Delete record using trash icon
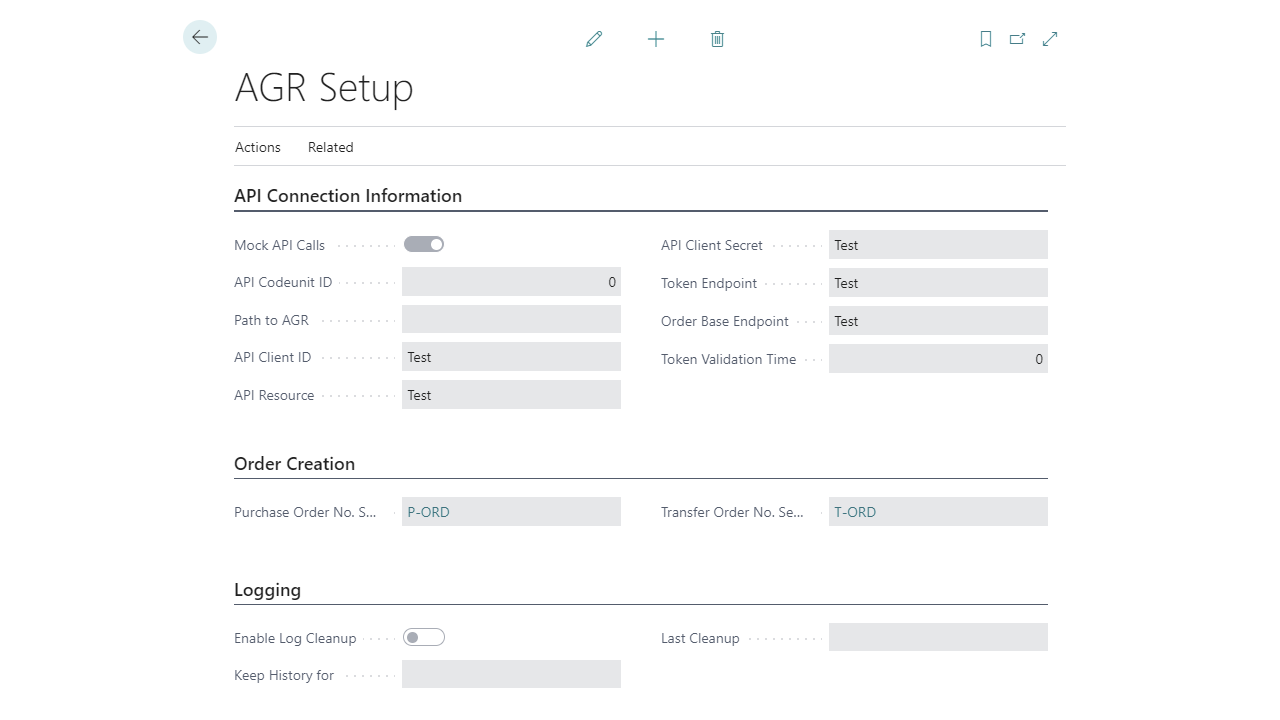This screenshot has height=720, width=1280. (x=717, y=39)
